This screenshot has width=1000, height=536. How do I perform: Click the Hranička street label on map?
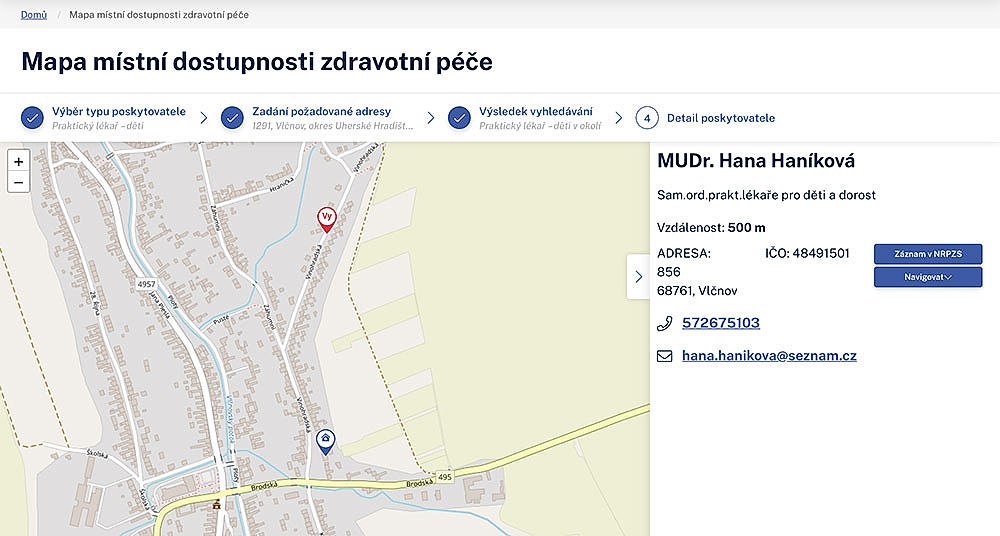[x=281, y=185]
